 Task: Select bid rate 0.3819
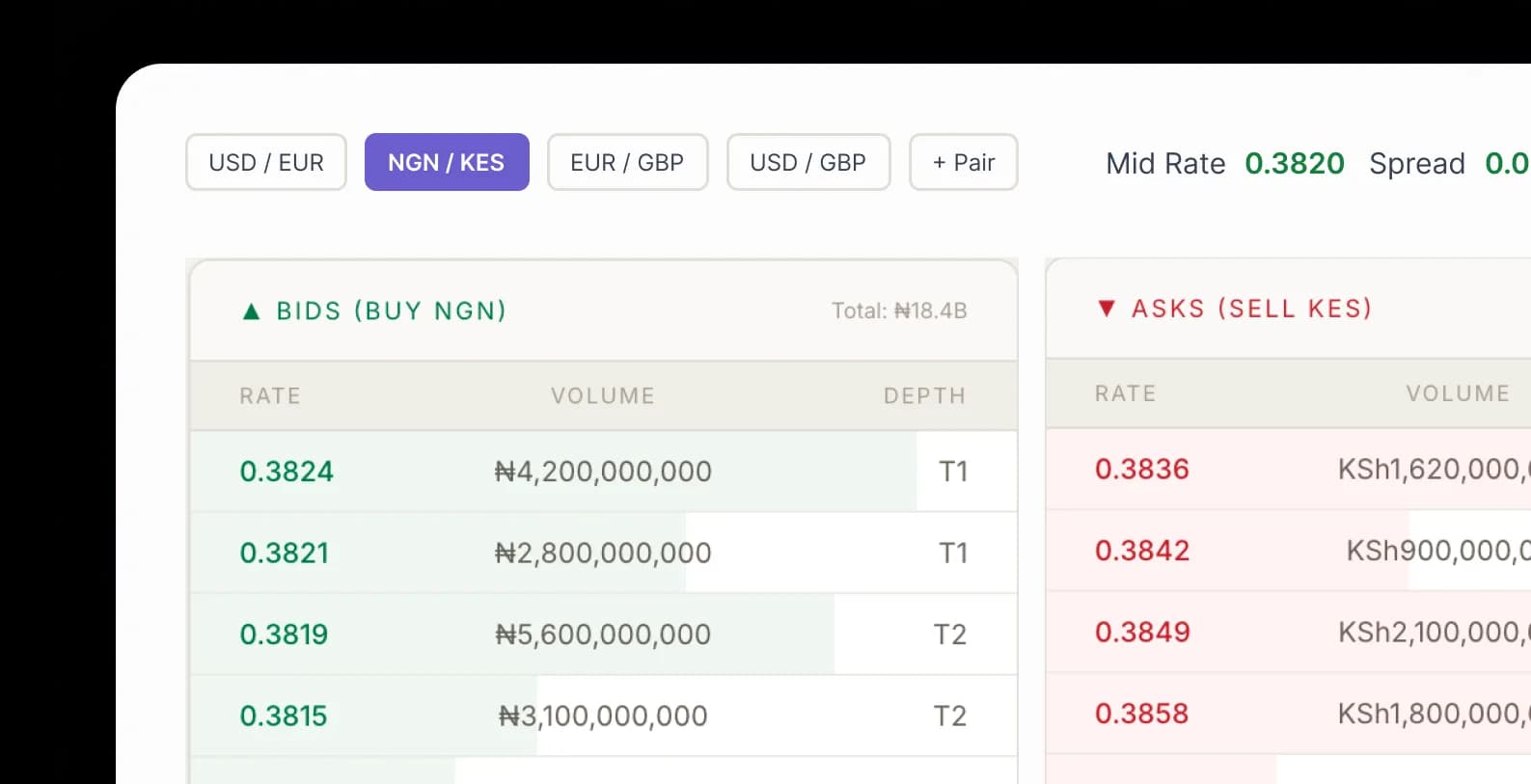[x=284, y=635]
